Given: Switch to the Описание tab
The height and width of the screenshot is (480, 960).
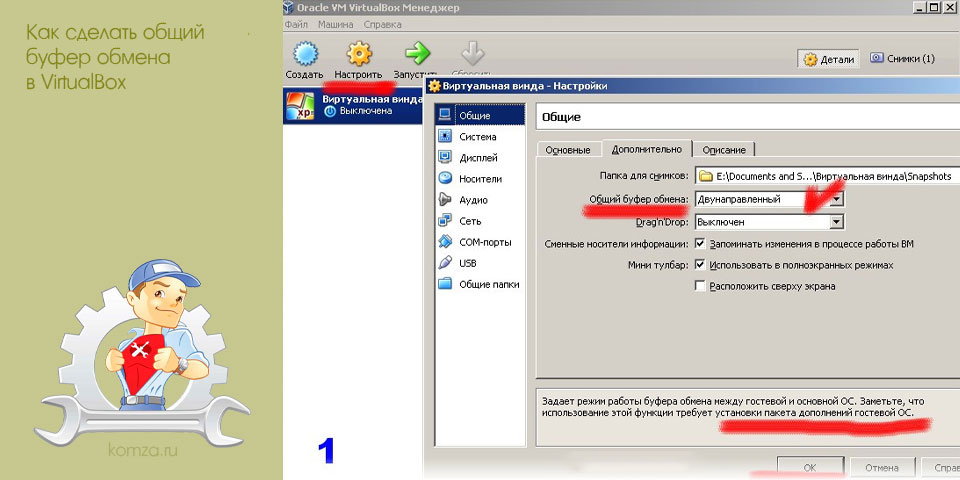Looking at the screenshot, I should click(x=724, y=150).
